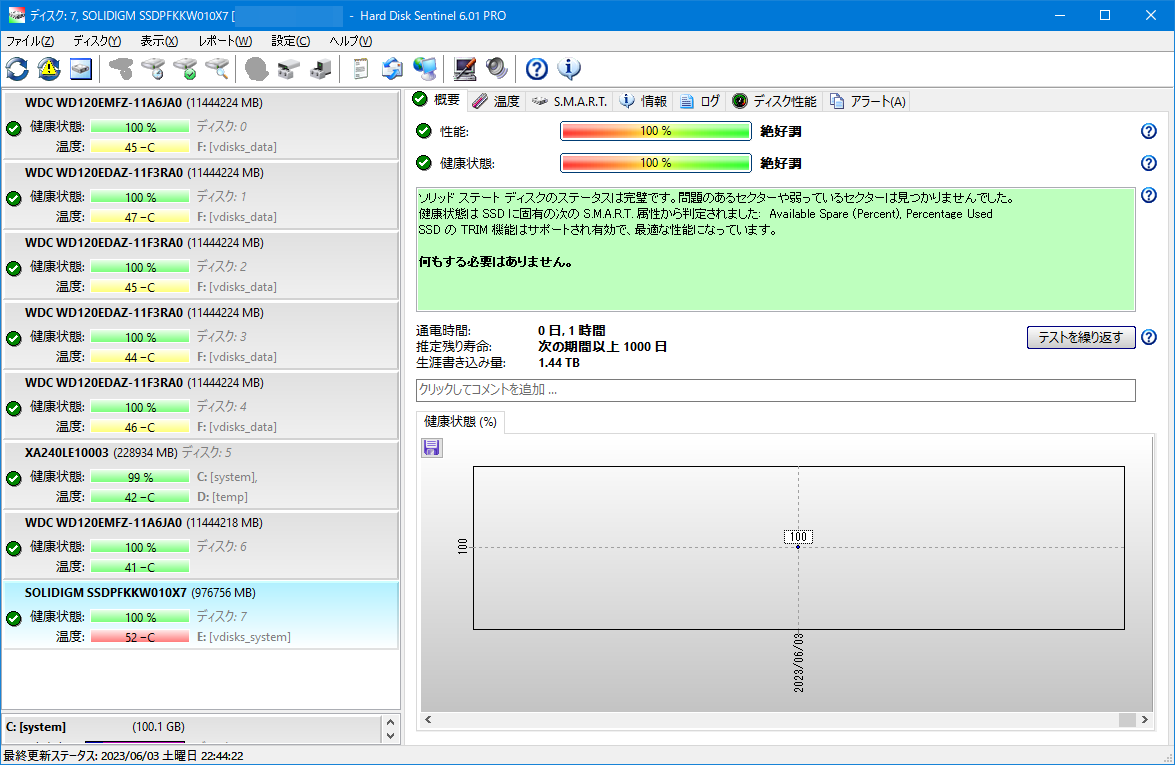Click the volume list scroll up arrow

pyautogui.click(x=390, y=722)
